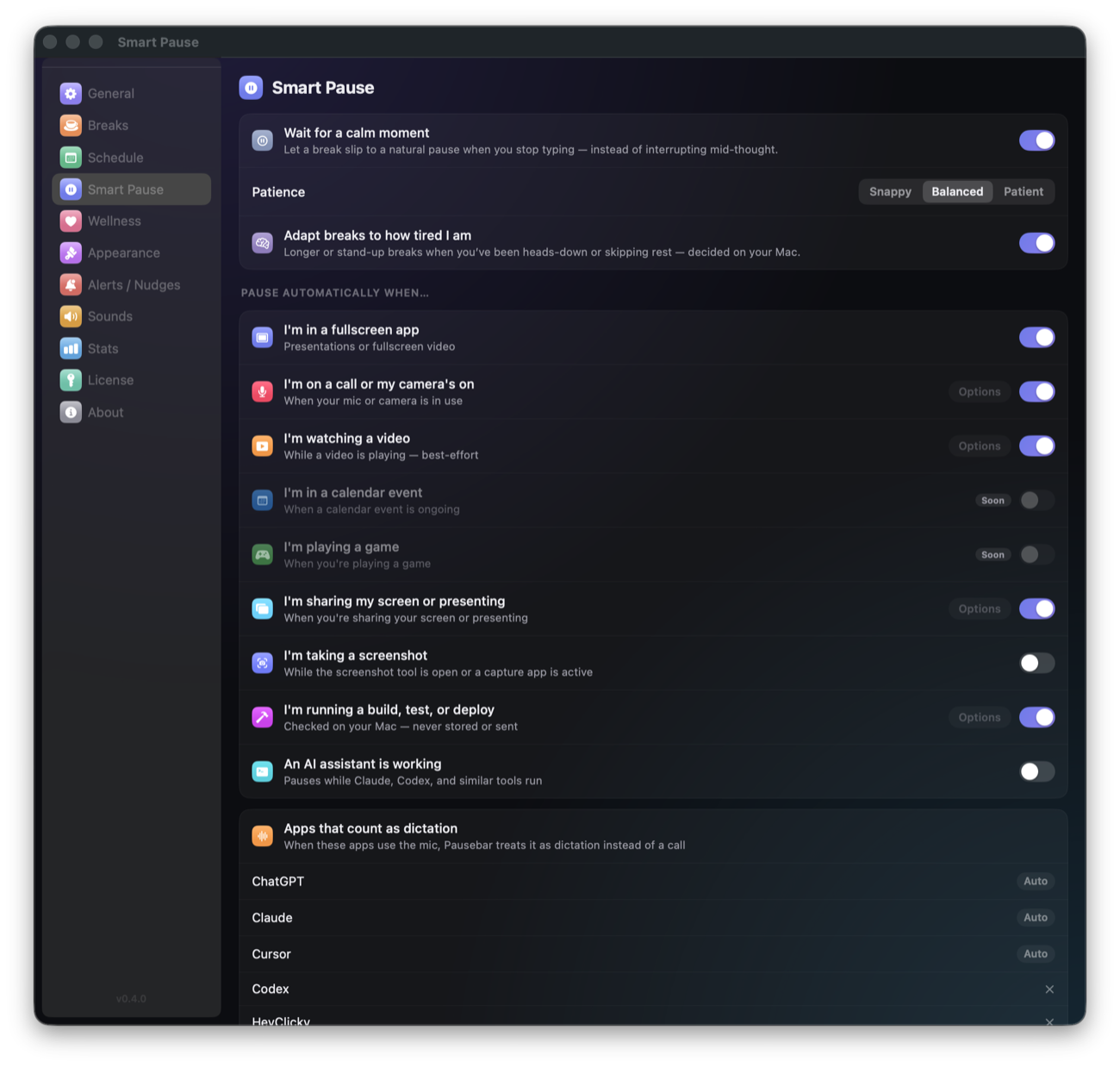Click the microphone icon for call detection
This screenshot has height=1067, width=1120.
click(x=263, y=392)
